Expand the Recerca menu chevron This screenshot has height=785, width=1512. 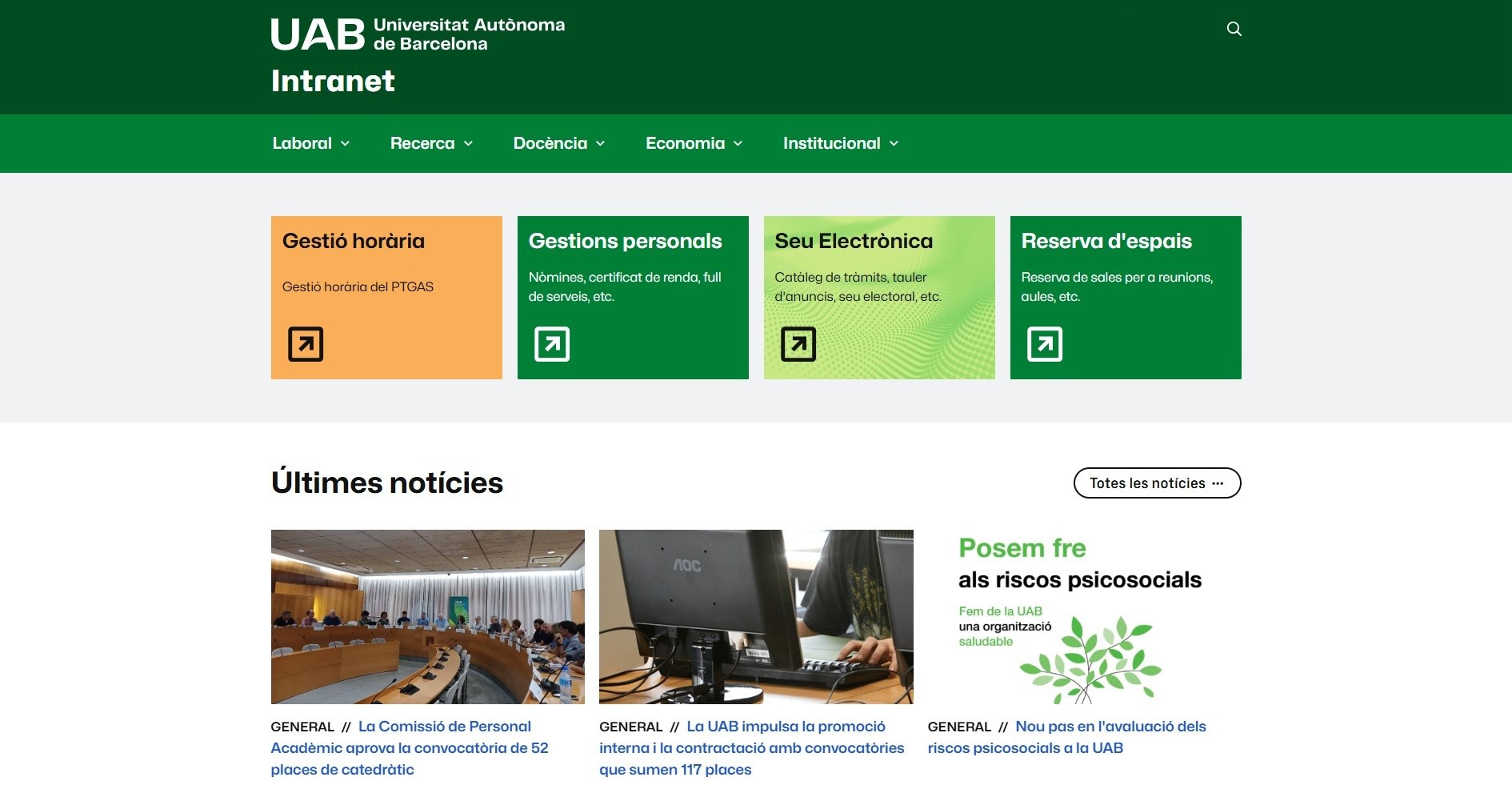468,144
